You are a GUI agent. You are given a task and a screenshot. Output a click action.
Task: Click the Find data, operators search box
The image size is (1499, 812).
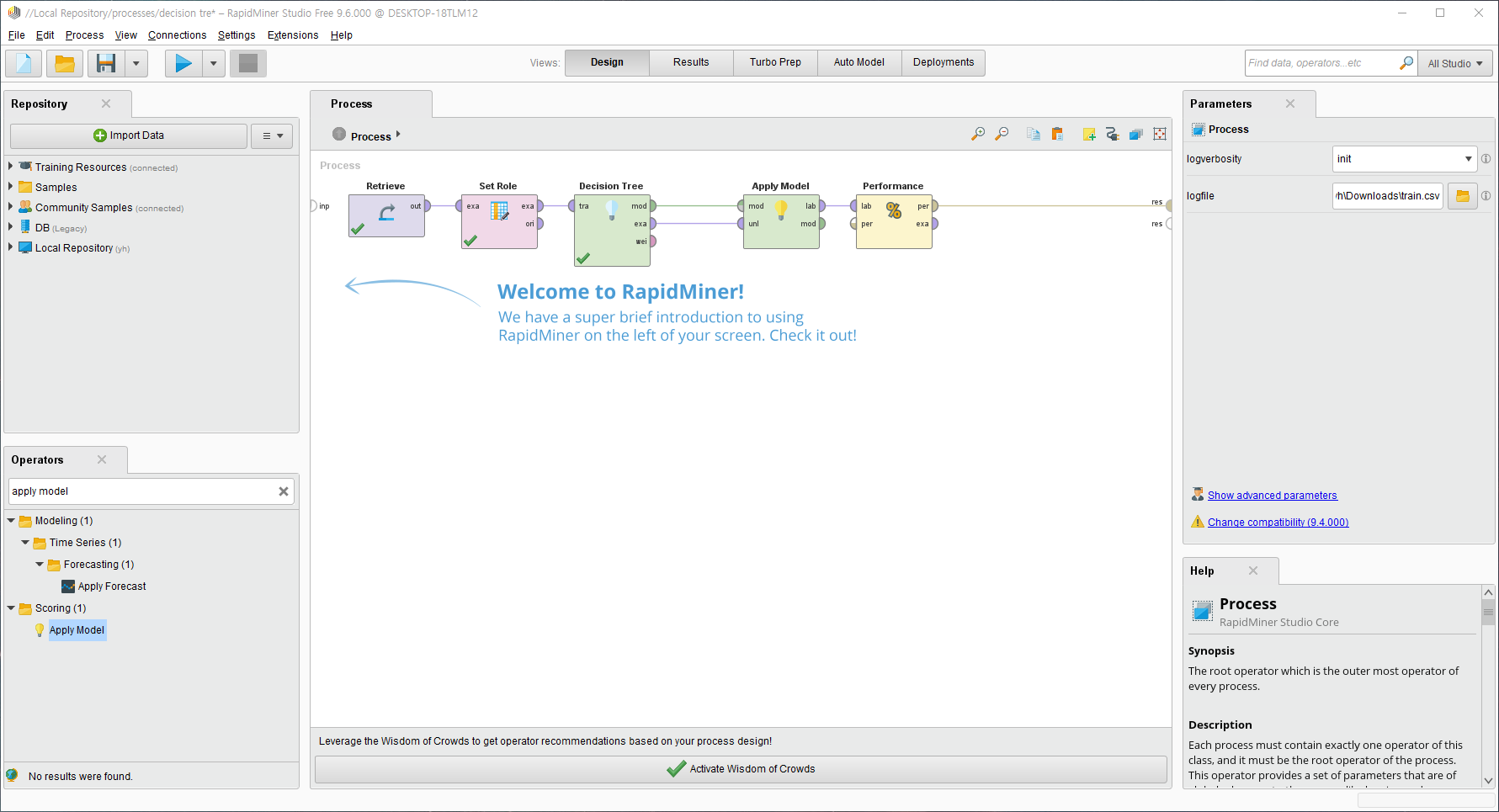(x=1321, y=63)
